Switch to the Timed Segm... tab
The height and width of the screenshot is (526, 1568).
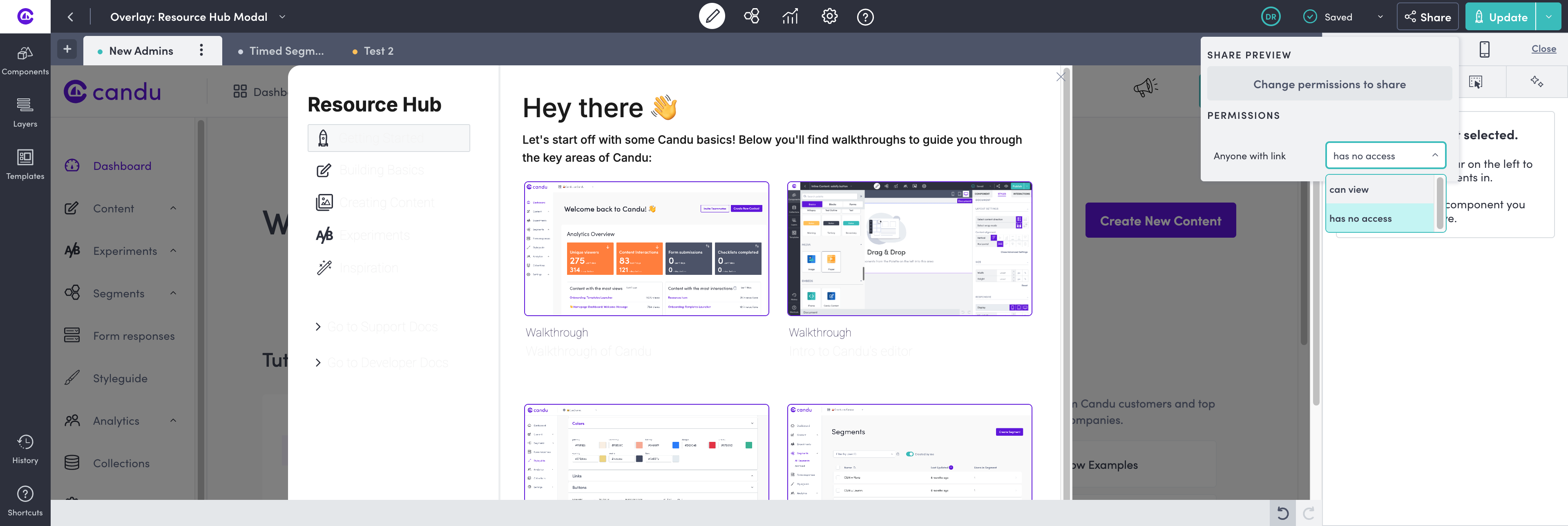(286, 51)
